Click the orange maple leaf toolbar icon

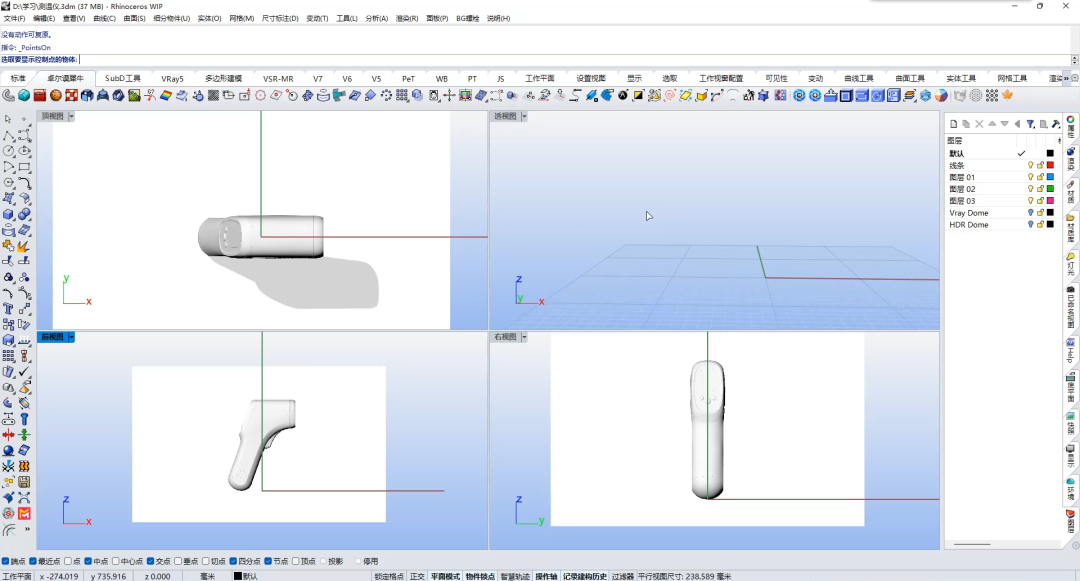[1008, 96]
